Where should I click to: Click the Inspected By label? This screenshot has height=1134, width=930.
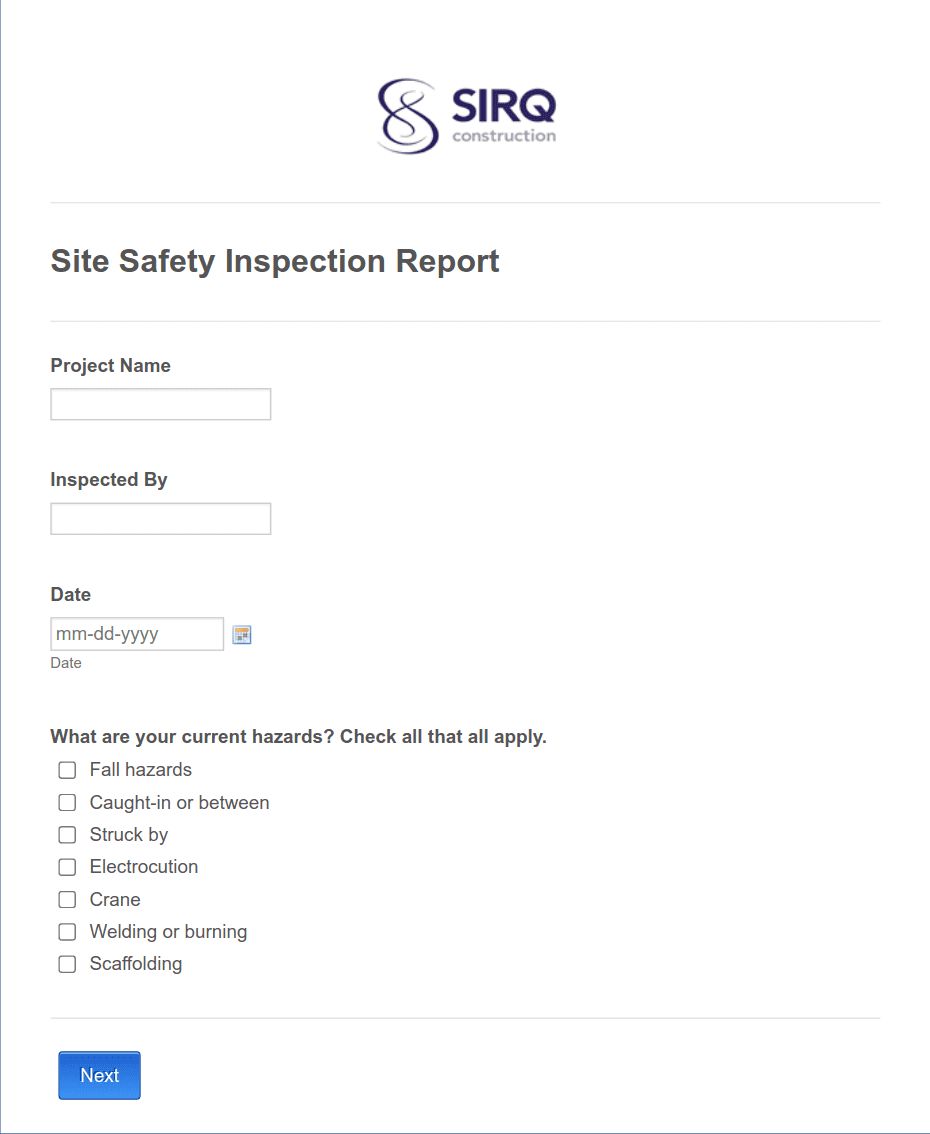pyautogui.click(x=109, y=479)
